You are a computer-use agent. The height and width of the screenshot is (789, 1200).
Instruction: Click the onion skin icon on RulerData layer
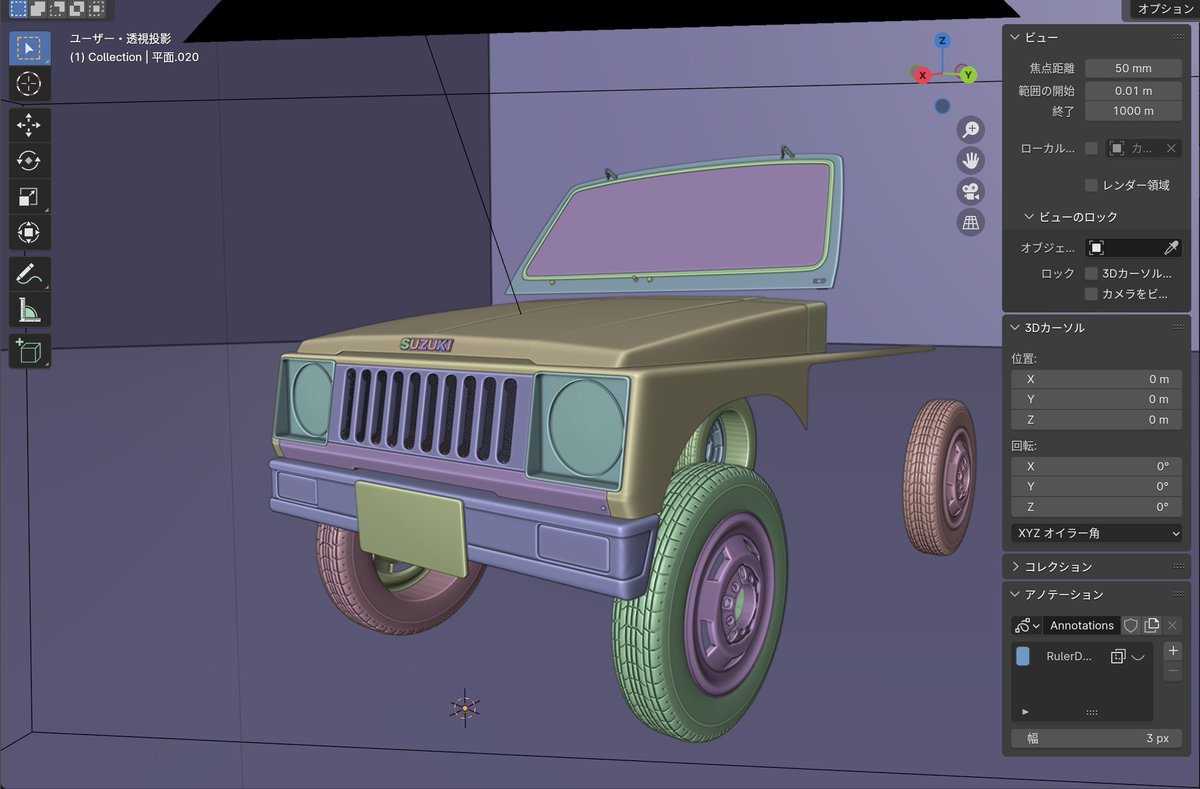tap(1118, 656)
